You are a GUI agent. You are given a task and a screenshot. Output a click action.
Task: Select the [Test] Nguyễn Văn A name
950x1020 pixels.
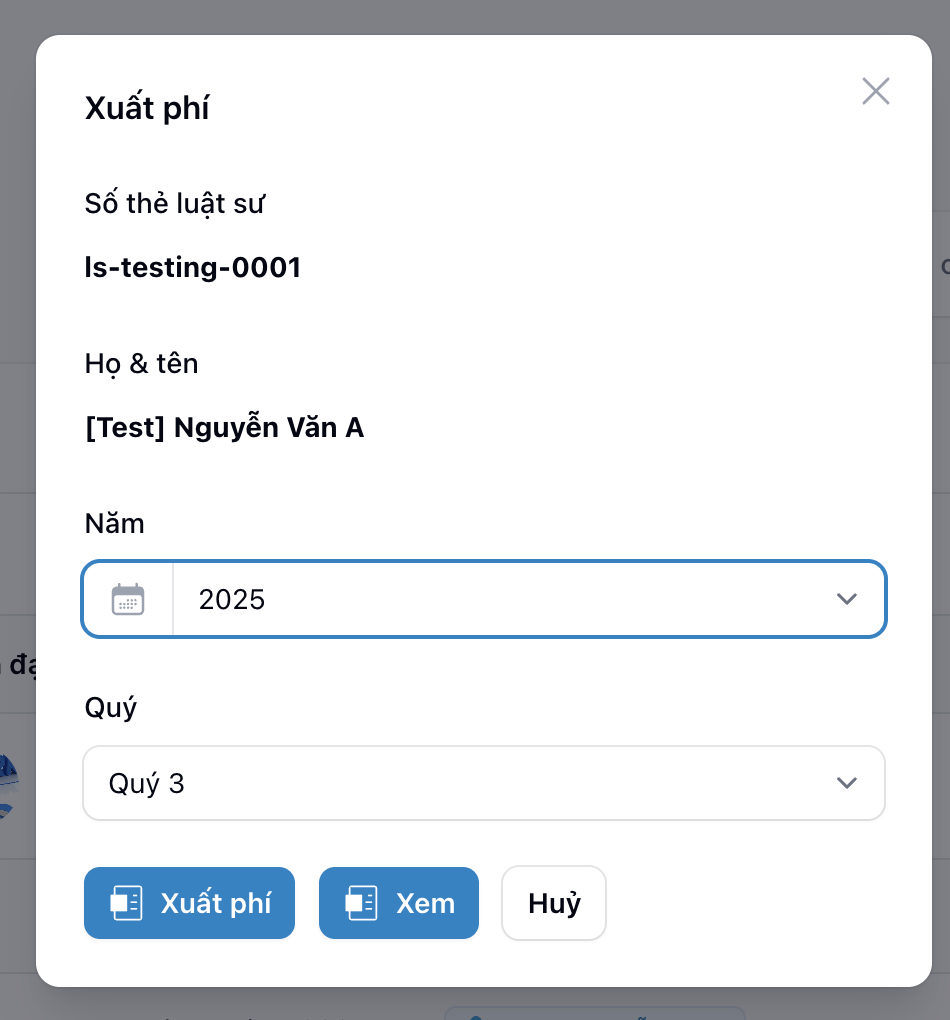coord(224,428)
